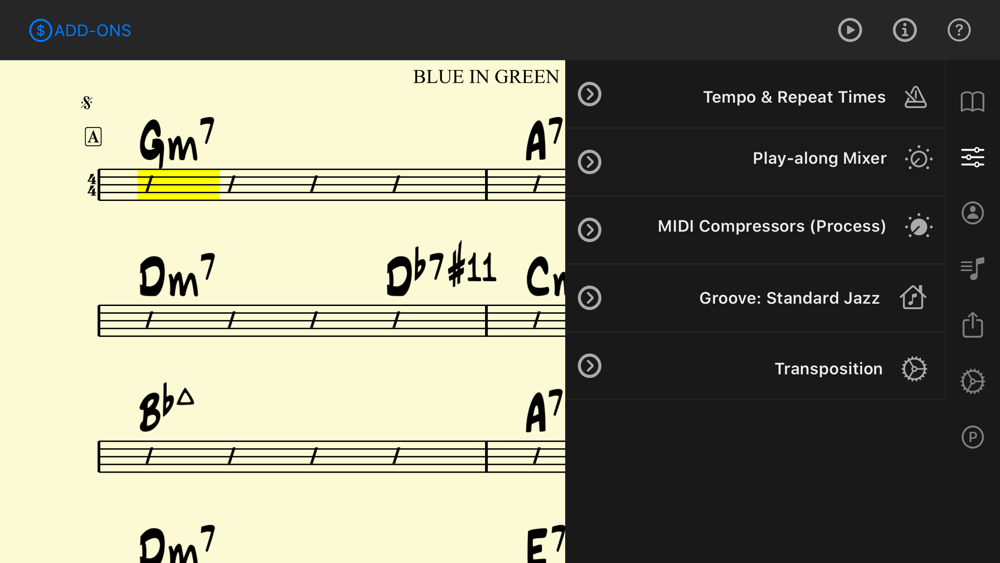Expand the Groove: Standard Jazz chevron
This screenshot has height=563, width=1000.
pyautogui.click(x=589, y=298)
